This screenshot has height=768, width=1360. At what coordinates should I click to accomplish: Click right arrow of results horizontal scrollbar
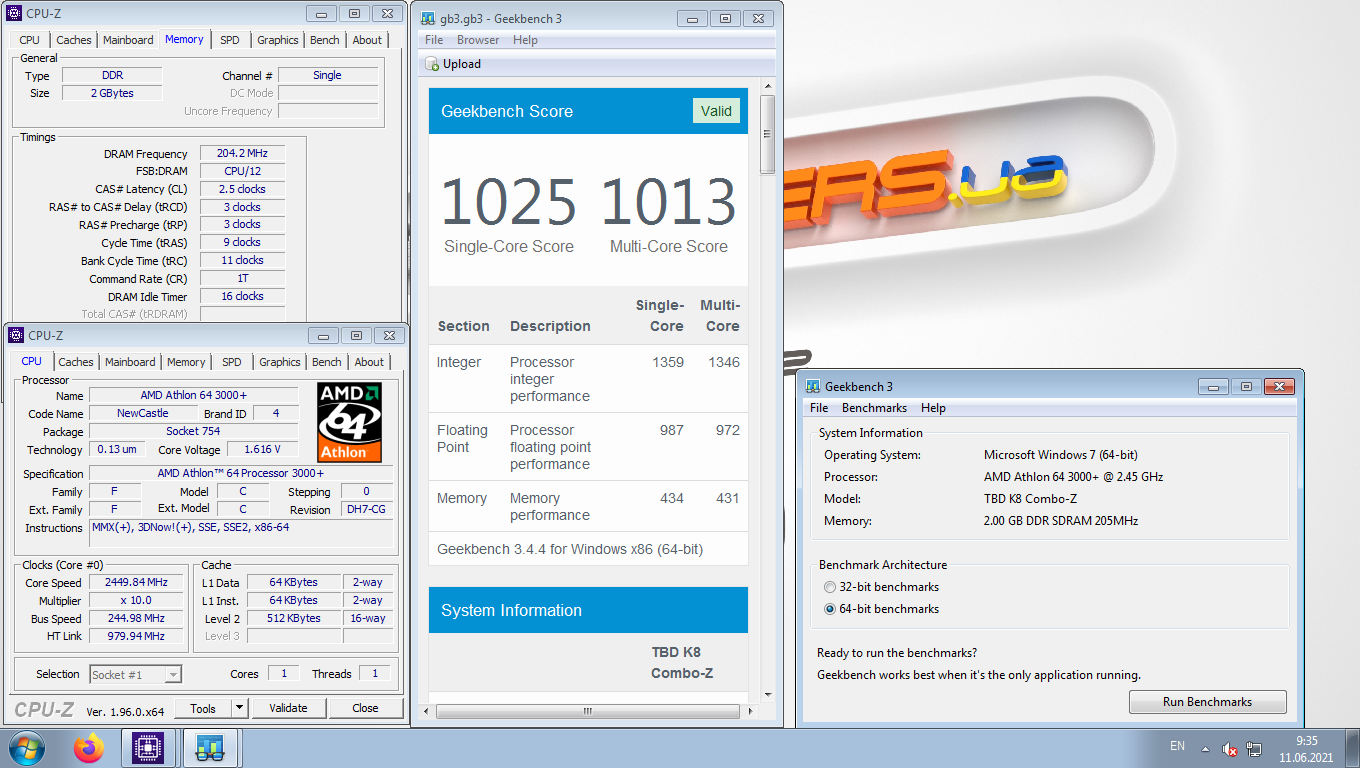[x=753, y=712]
